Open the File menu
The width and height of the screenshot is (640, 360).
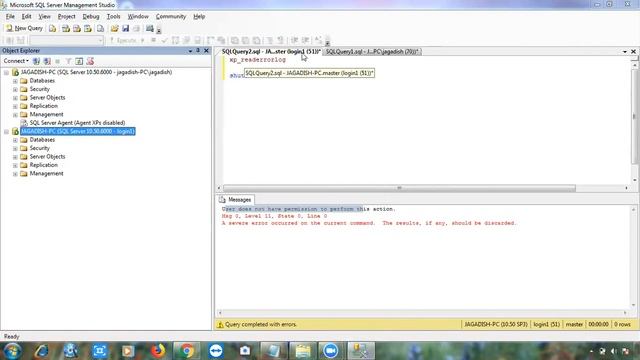10,17
